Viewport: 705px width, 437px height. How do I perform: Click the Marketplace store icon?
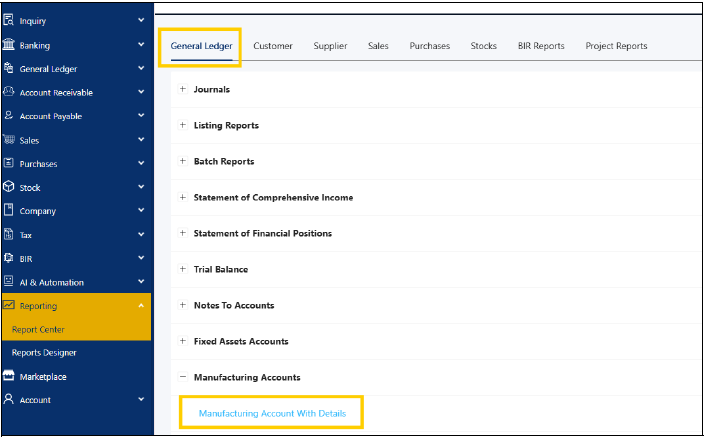[9, 376]
